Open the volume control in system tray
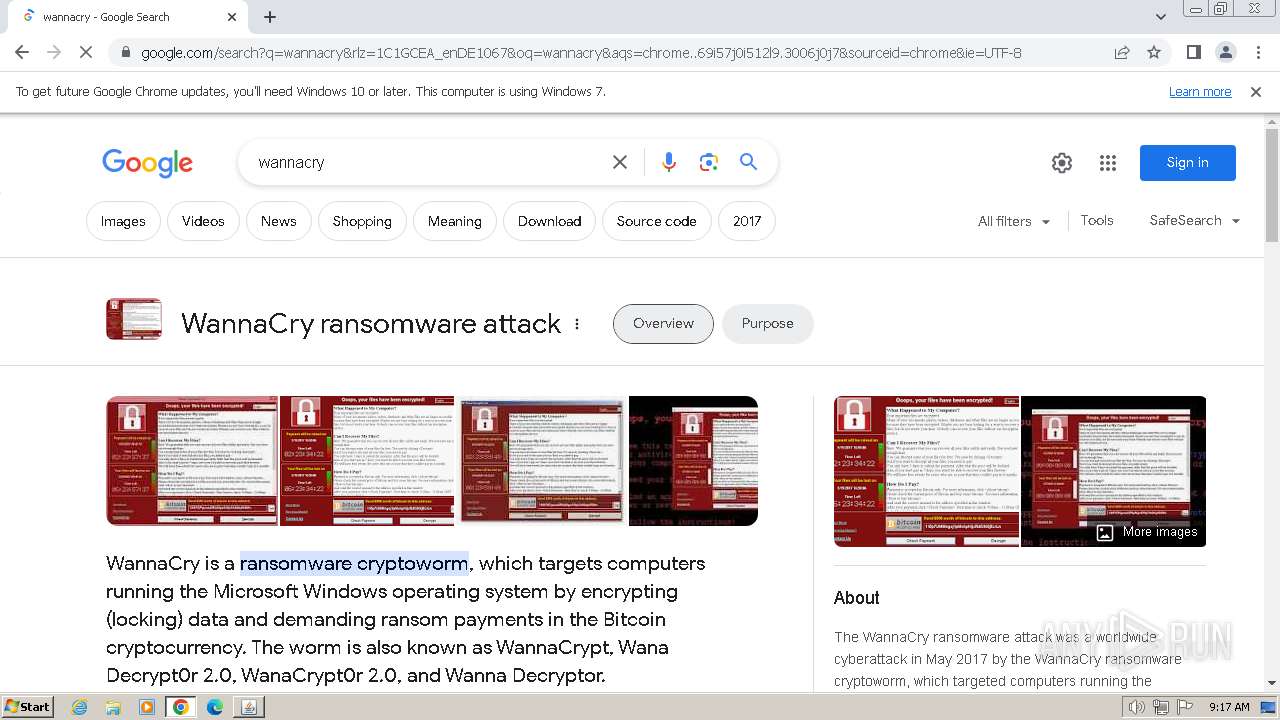The image size is (1280, 720). (x=1137, y=707)
